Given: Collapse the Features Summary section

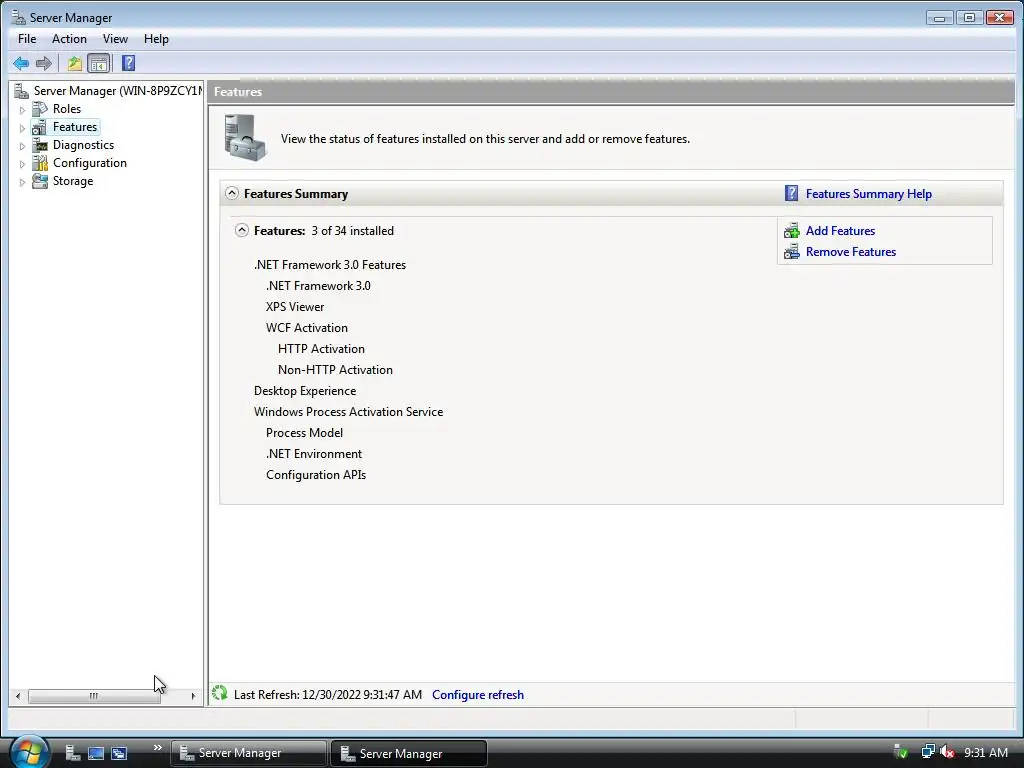Looking at the screenshot, I should [x=232, y=193].
